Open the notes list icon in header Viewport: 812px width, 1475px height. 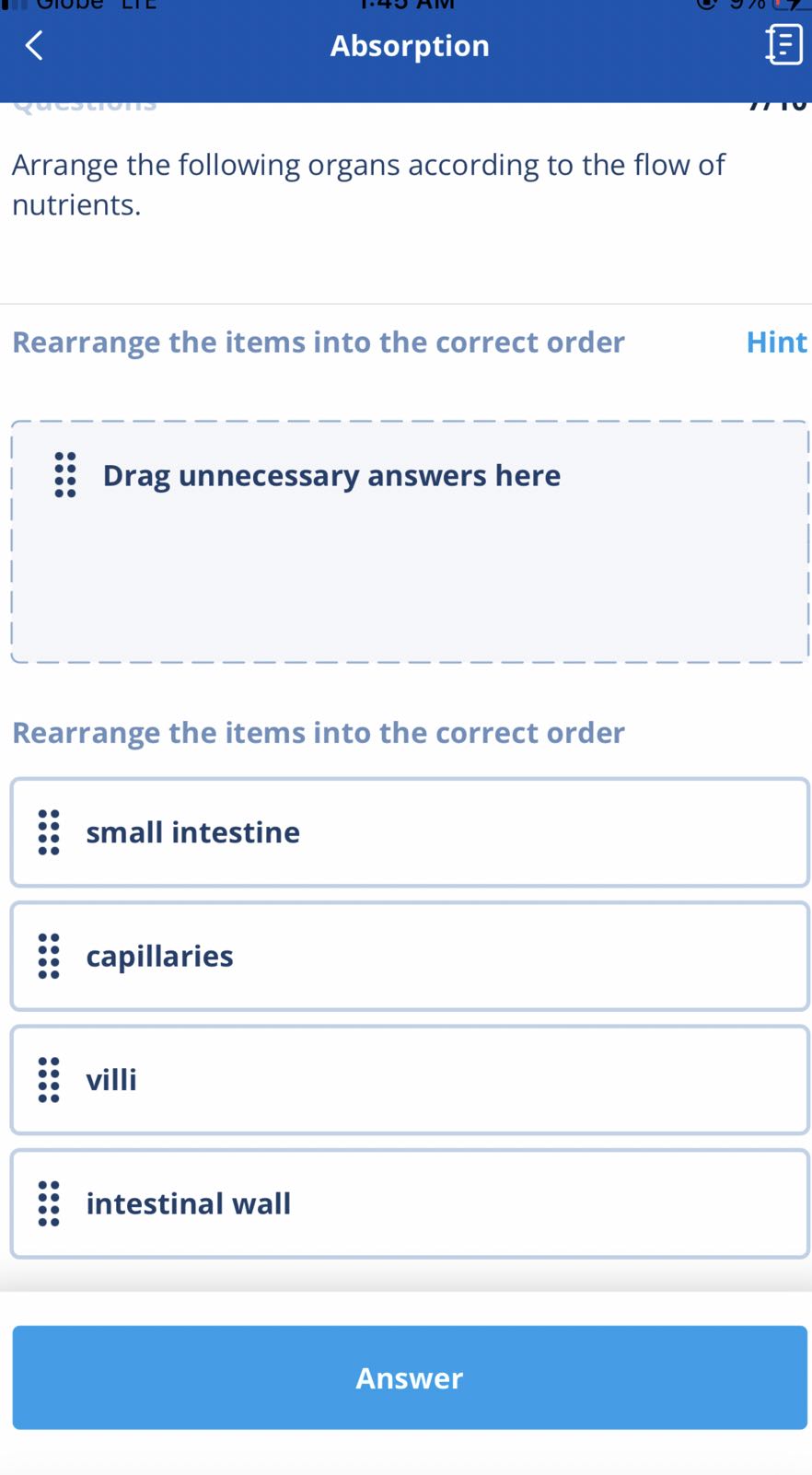(x=783, y=45)
